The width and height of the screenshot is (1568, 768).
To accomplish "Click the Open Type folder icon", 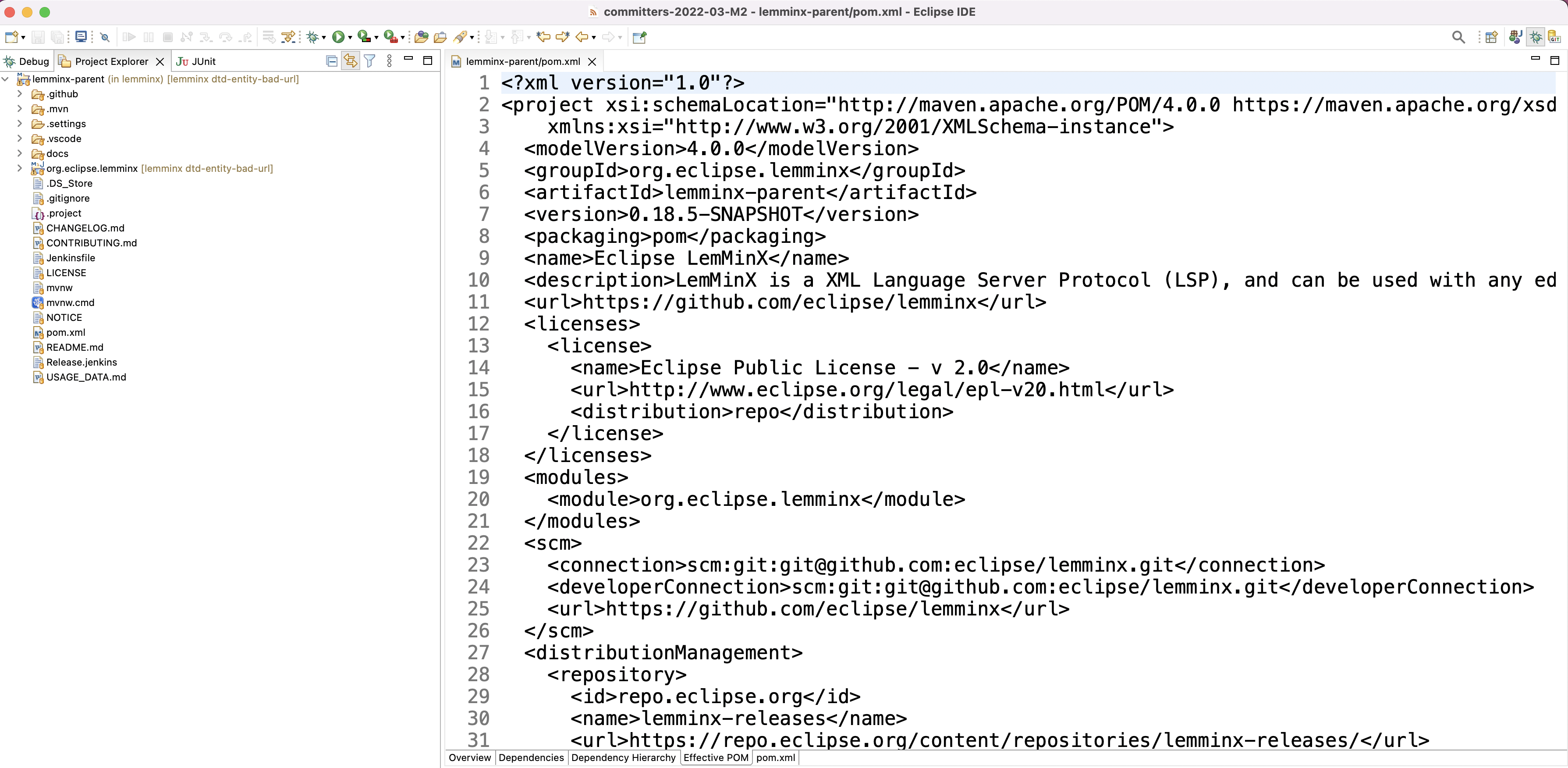I will [421, 37].
